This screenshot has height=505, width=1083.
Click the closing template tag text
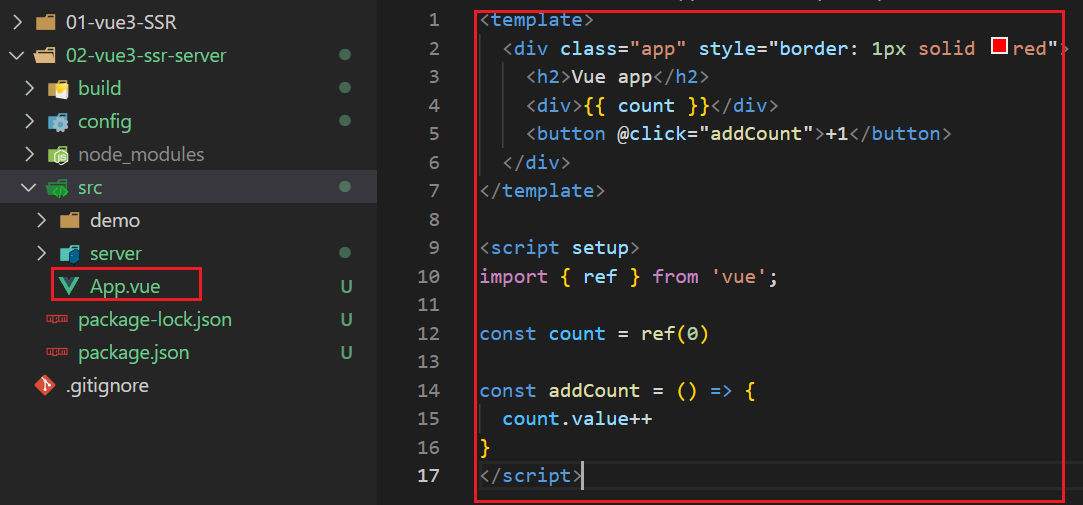pyautogui.click(x=542, y=190)
